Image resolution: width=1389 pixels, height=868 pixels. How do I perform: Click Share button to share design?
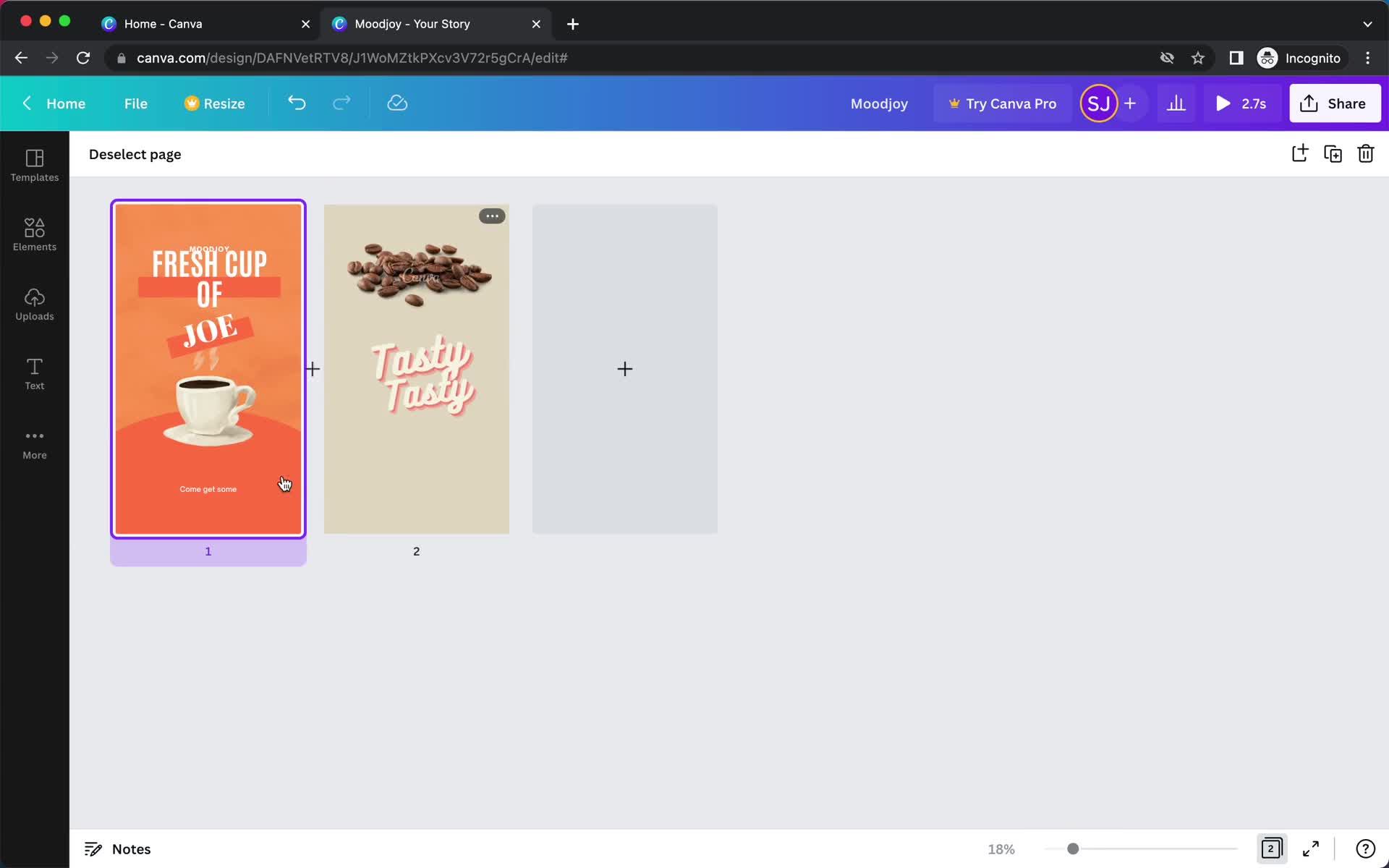pos(1335,103)
